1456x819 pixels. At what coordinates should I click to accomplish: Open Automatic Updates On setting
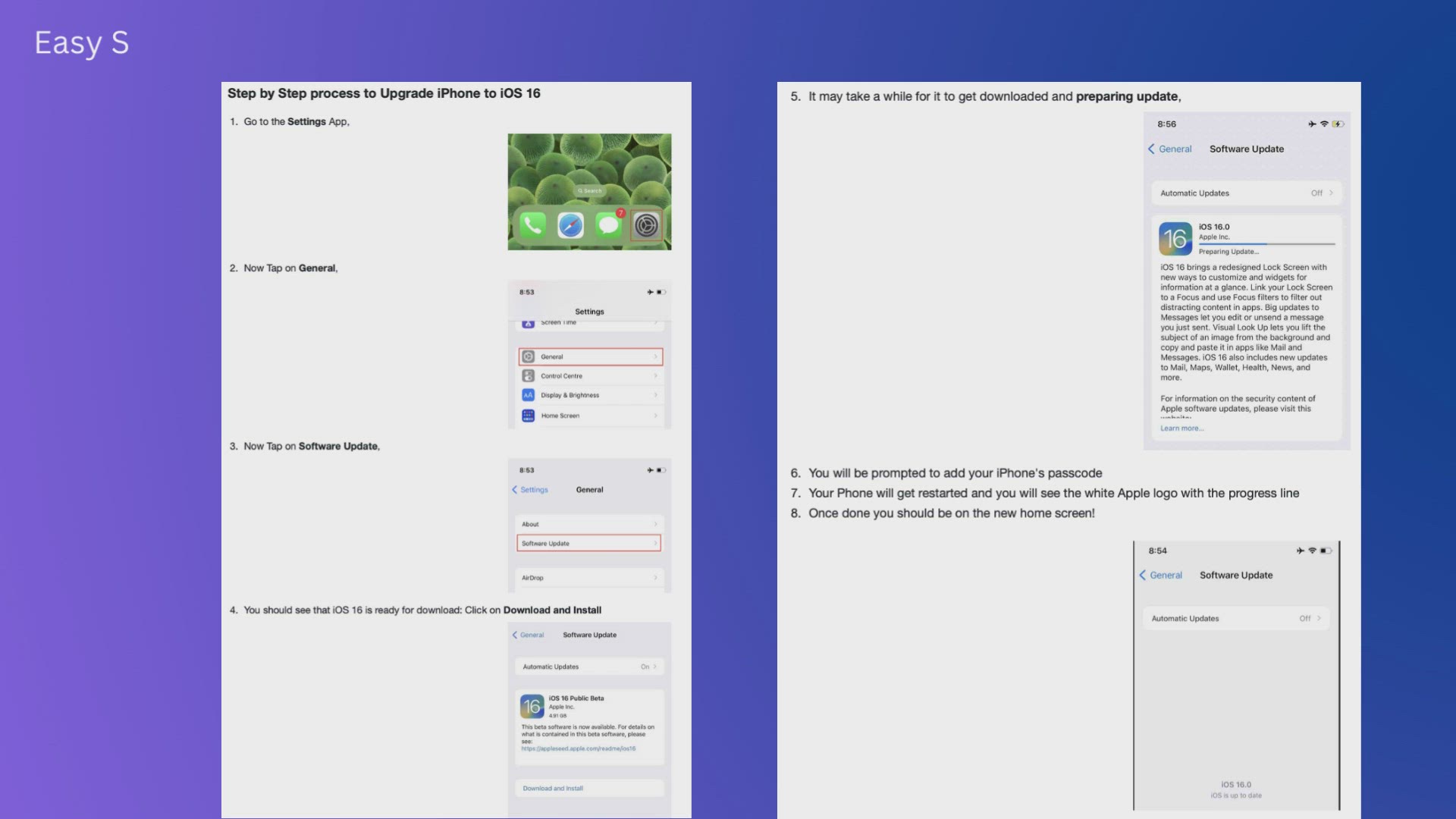click(x=589, y=667)
